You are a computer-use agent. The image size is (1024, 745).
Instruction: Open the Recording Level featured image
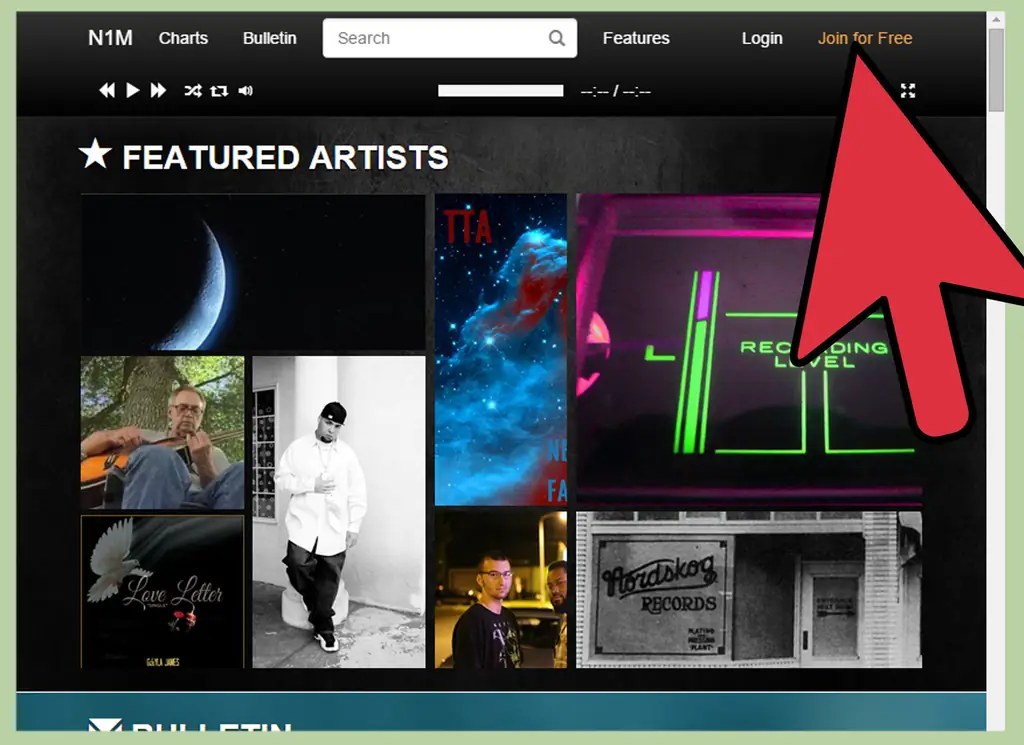pos(749,349)
